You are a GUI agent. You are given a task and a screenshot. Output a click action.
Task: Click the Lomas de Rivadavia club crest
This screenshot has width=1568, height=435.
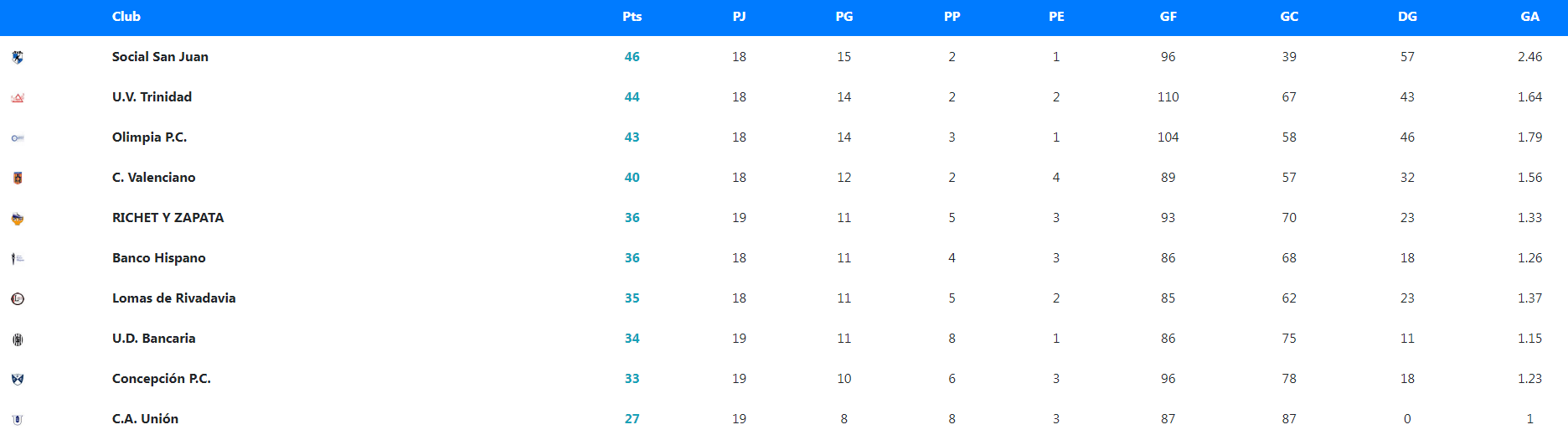click(18, 299)
